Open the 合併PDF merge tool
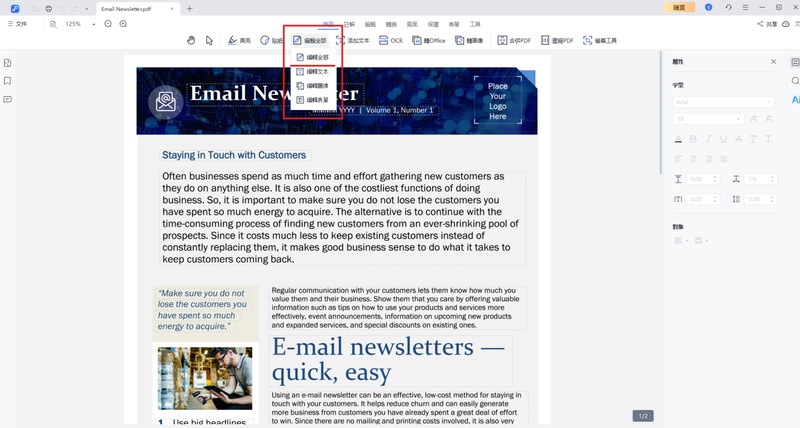Screen dimensions: 800x428 point(516,41)
